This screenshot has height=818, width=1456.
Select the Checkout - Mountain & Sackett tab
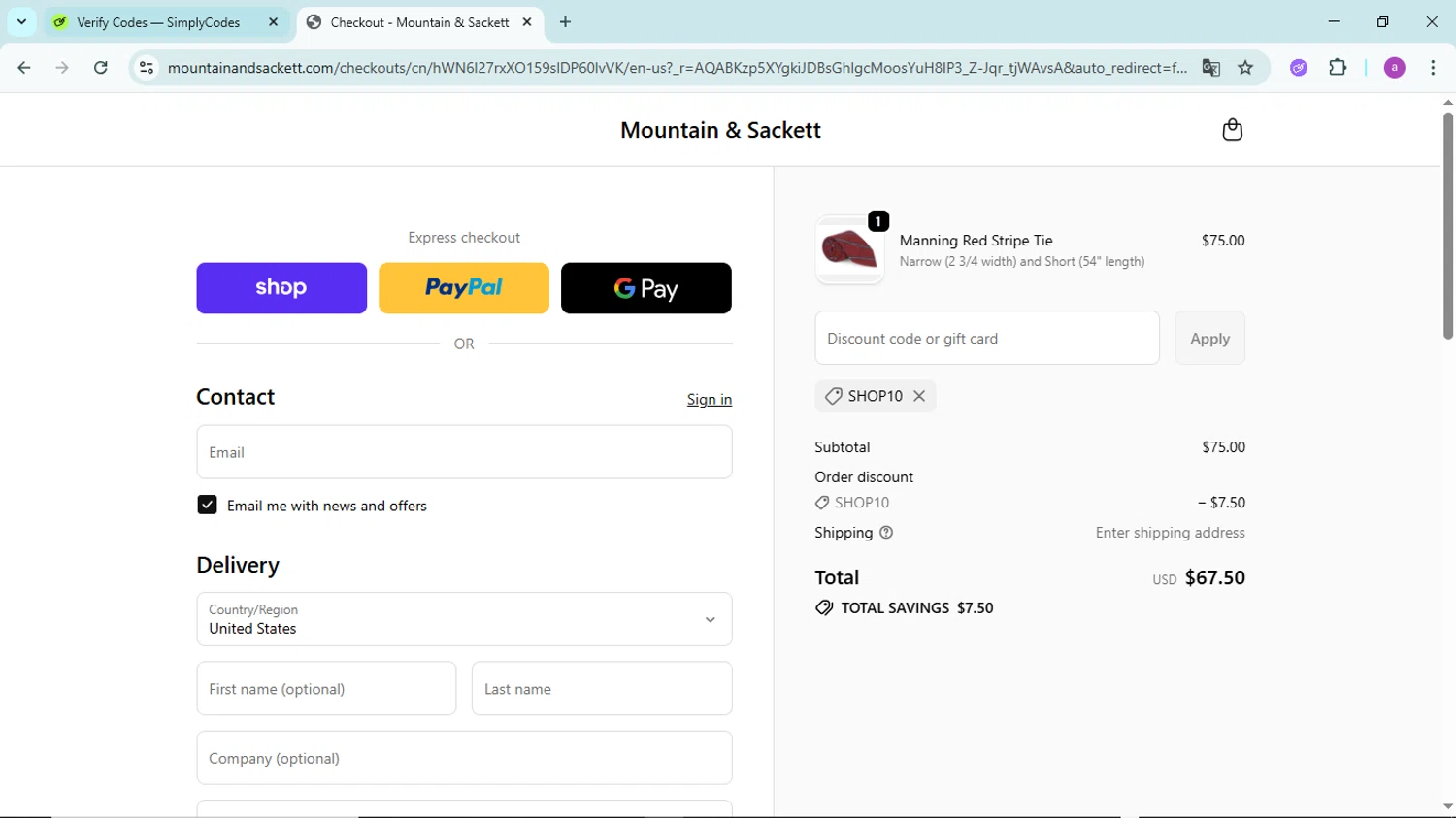point(419,22)
